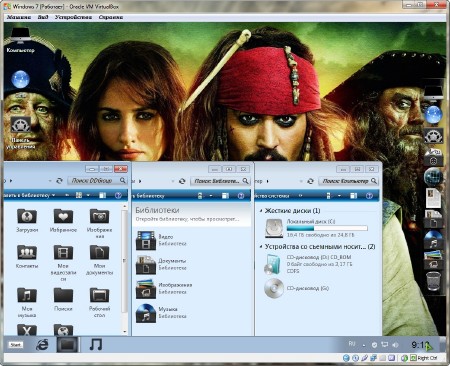Collapse the Жесткие диски group
The image size is (450, 366).
click(261, 211)
